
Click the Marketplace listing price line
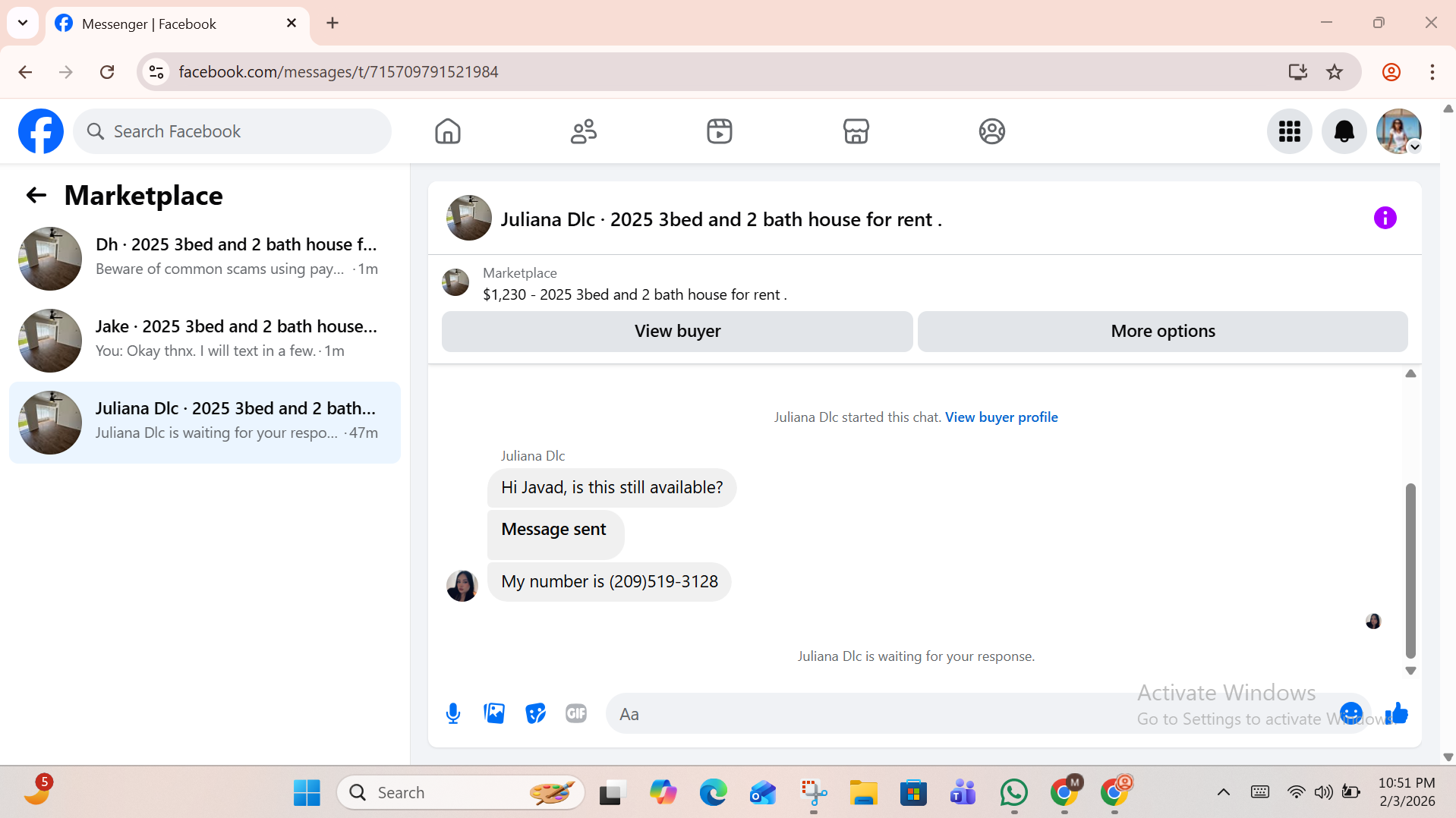[x=635, y=294]
